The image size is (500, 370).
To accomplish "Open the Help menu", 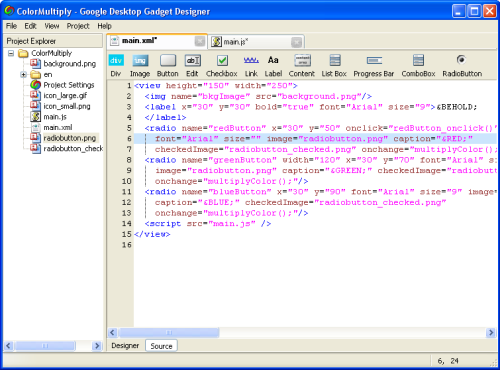I will (104, 26).
